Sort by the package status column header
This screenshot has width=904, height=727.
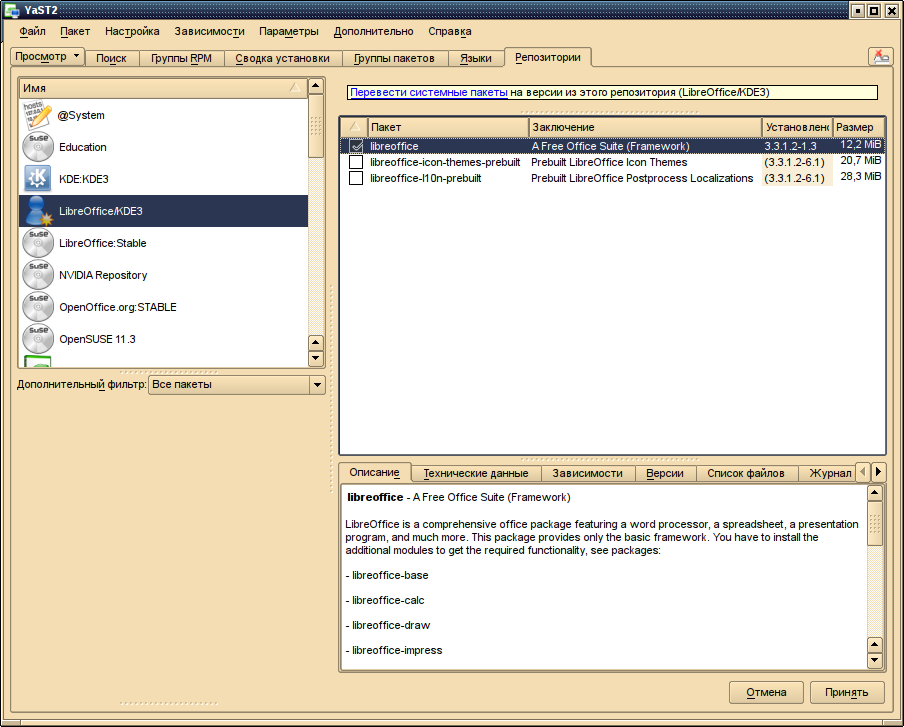355,127
